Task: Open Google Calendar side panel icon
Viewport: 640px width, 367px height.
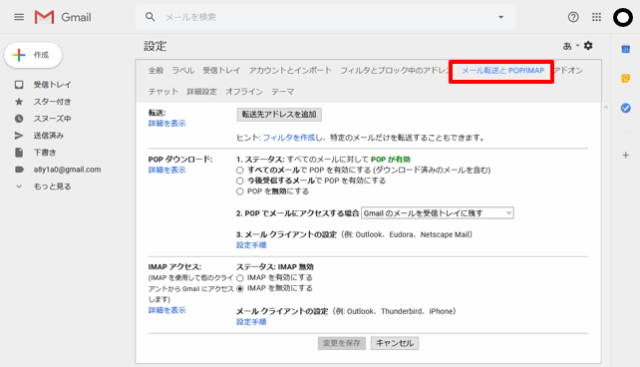Action: (625, 49)
